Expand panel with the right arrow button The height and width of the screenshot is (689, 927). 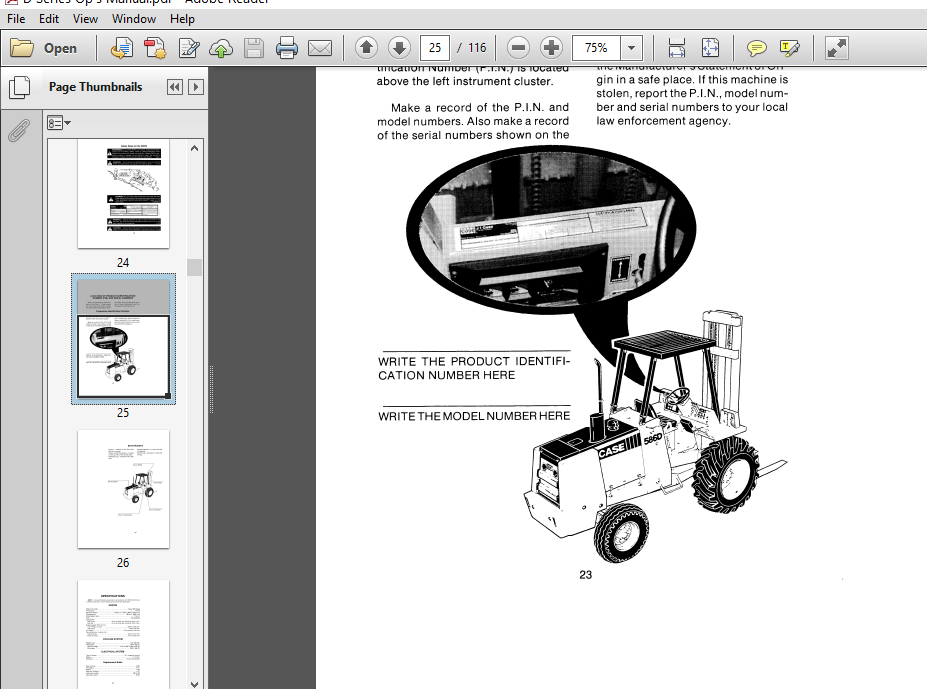pos(196,88)
